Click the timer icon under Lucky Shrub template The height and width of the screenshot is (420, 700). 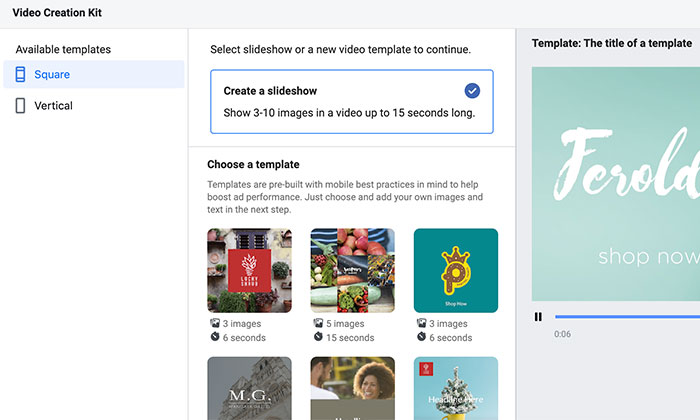tap(215, 337)
